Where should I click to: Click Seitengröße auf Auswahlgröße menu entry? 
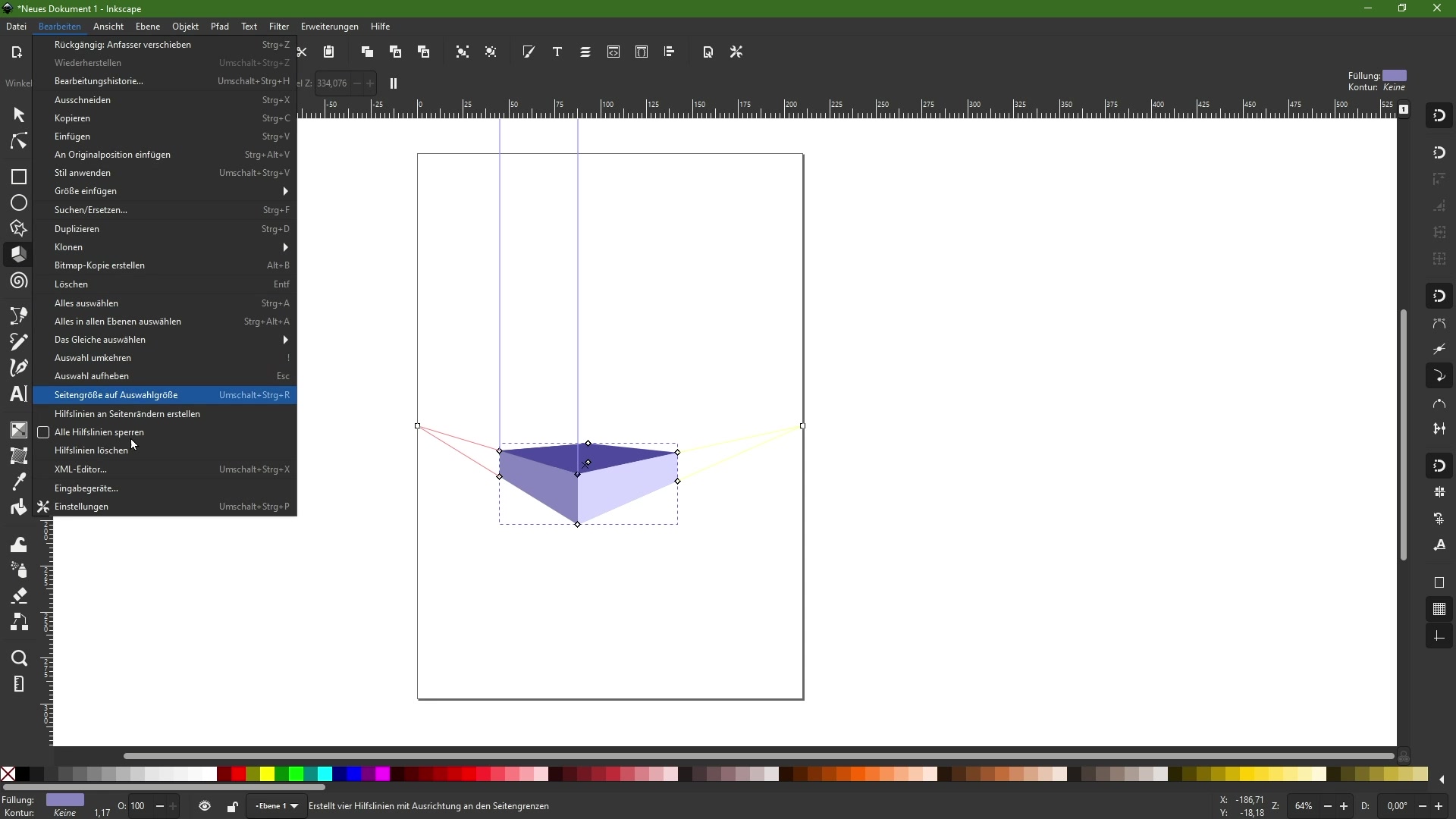(x=116, y=395)
